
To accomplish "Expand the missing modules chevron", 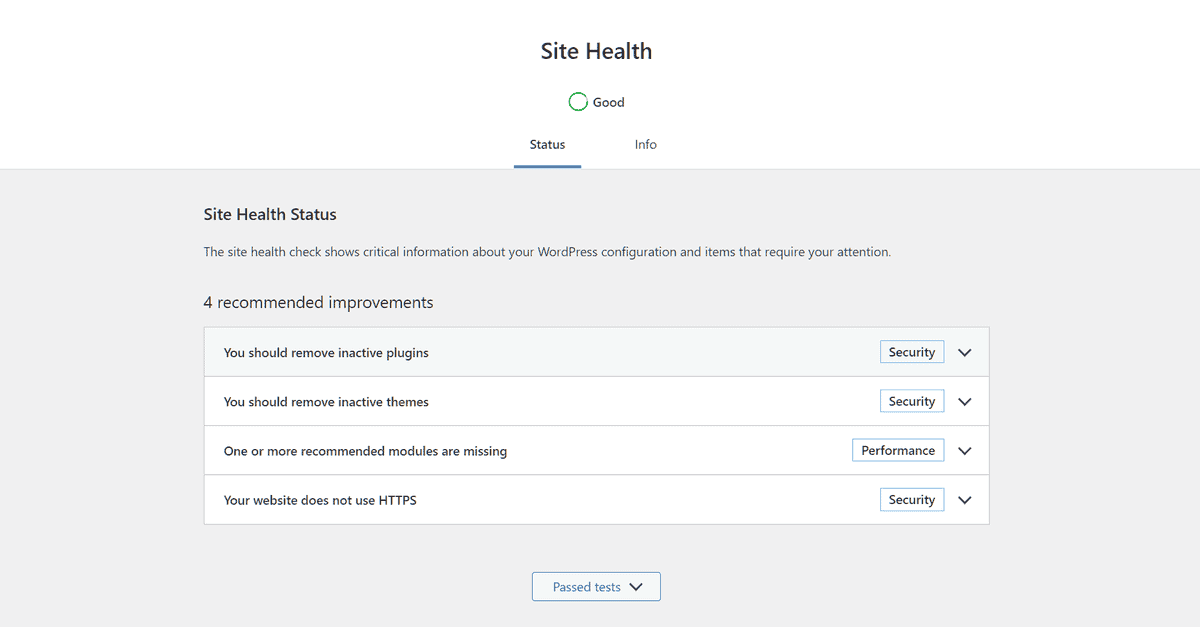I will (965, 451).
